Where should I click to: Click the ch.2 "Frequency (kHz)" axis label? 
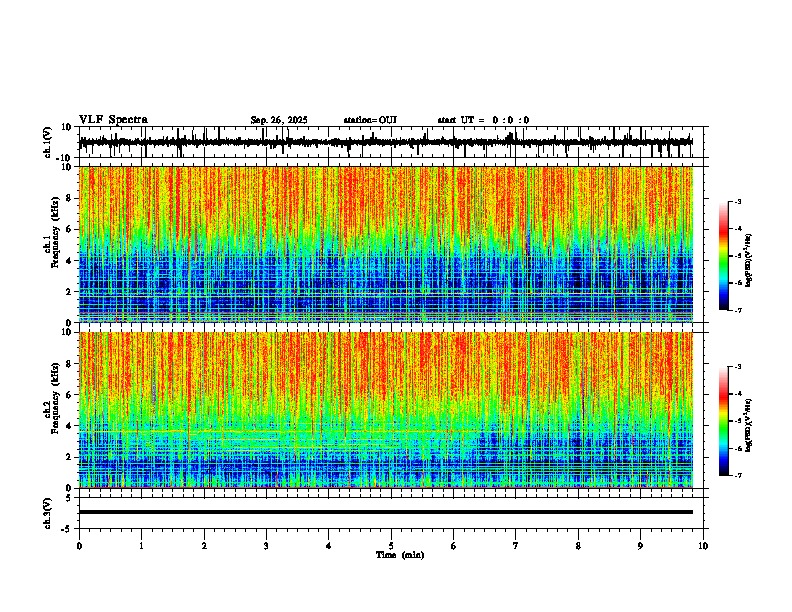coord(55,398)
